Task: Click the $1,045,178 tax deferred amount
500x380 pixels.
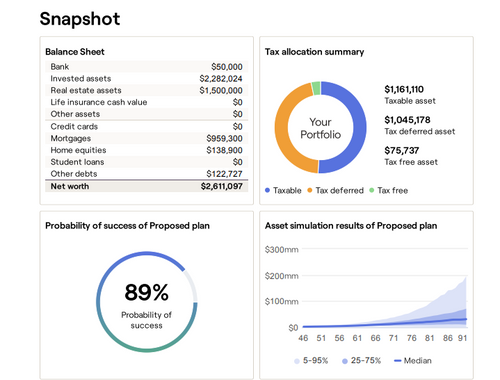Action: (x=407, y=120)
